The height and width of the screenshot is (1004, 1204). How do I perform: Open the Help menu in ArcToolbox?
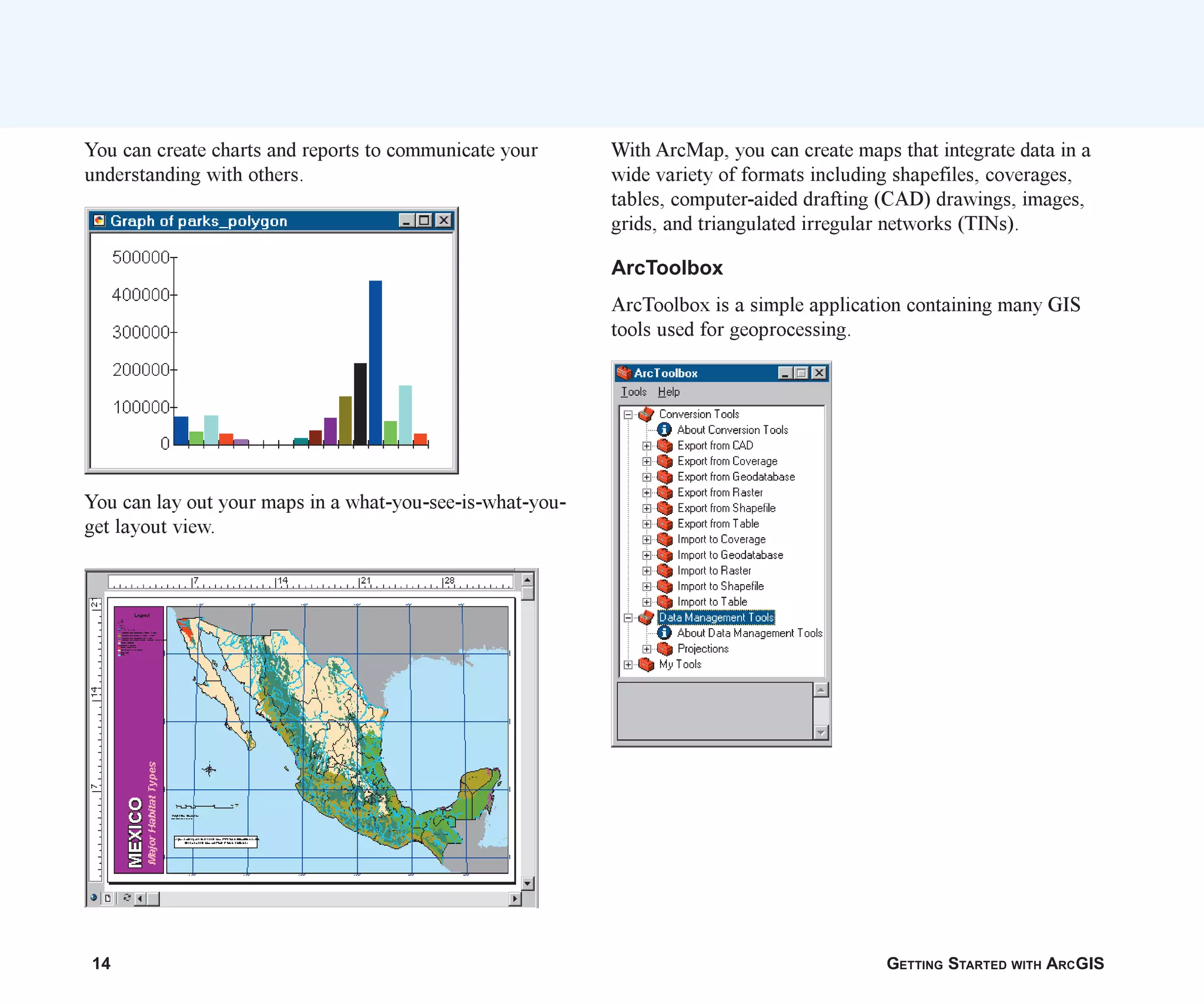668,392
